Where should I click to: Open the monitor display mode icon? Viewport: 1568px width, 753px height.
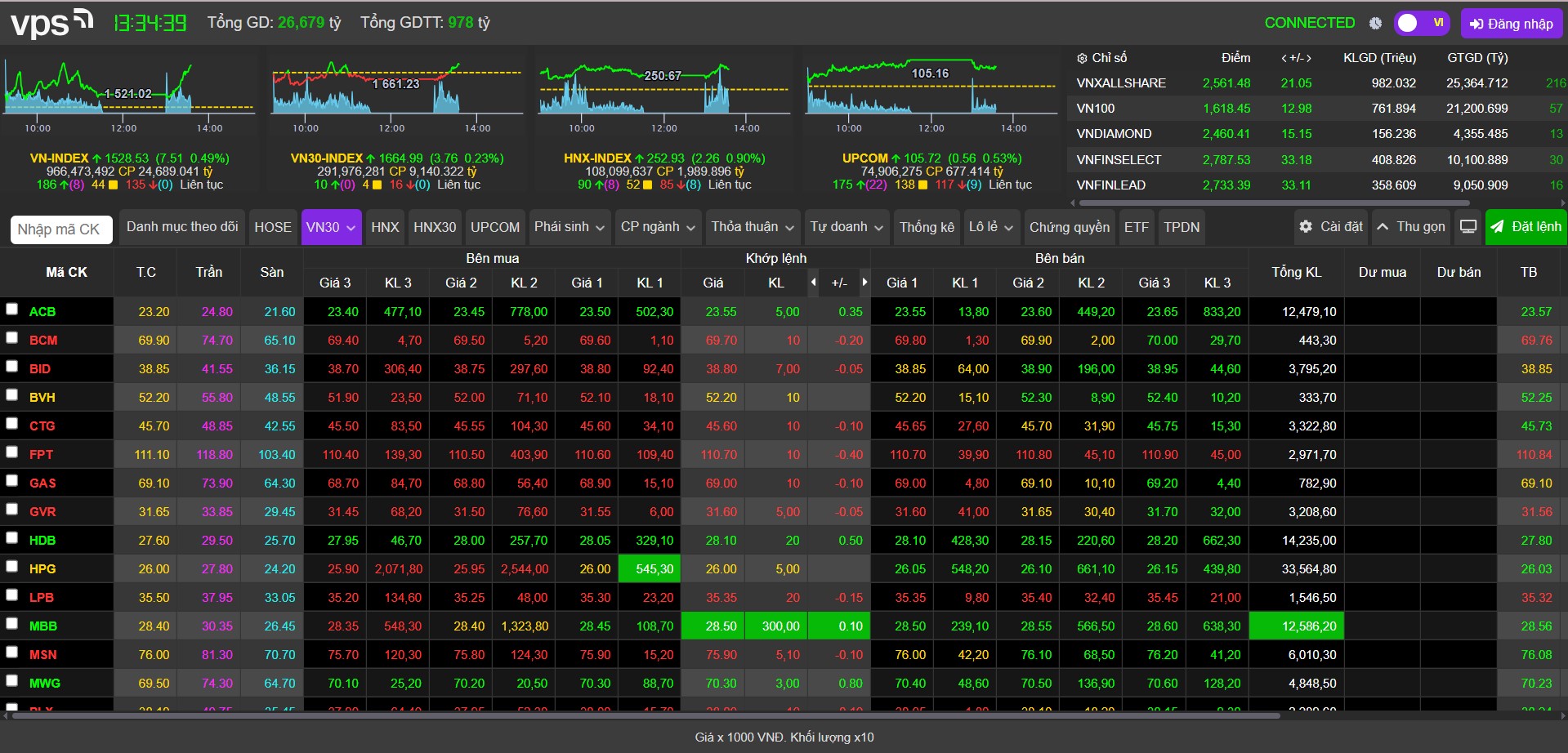point(1468,227)
